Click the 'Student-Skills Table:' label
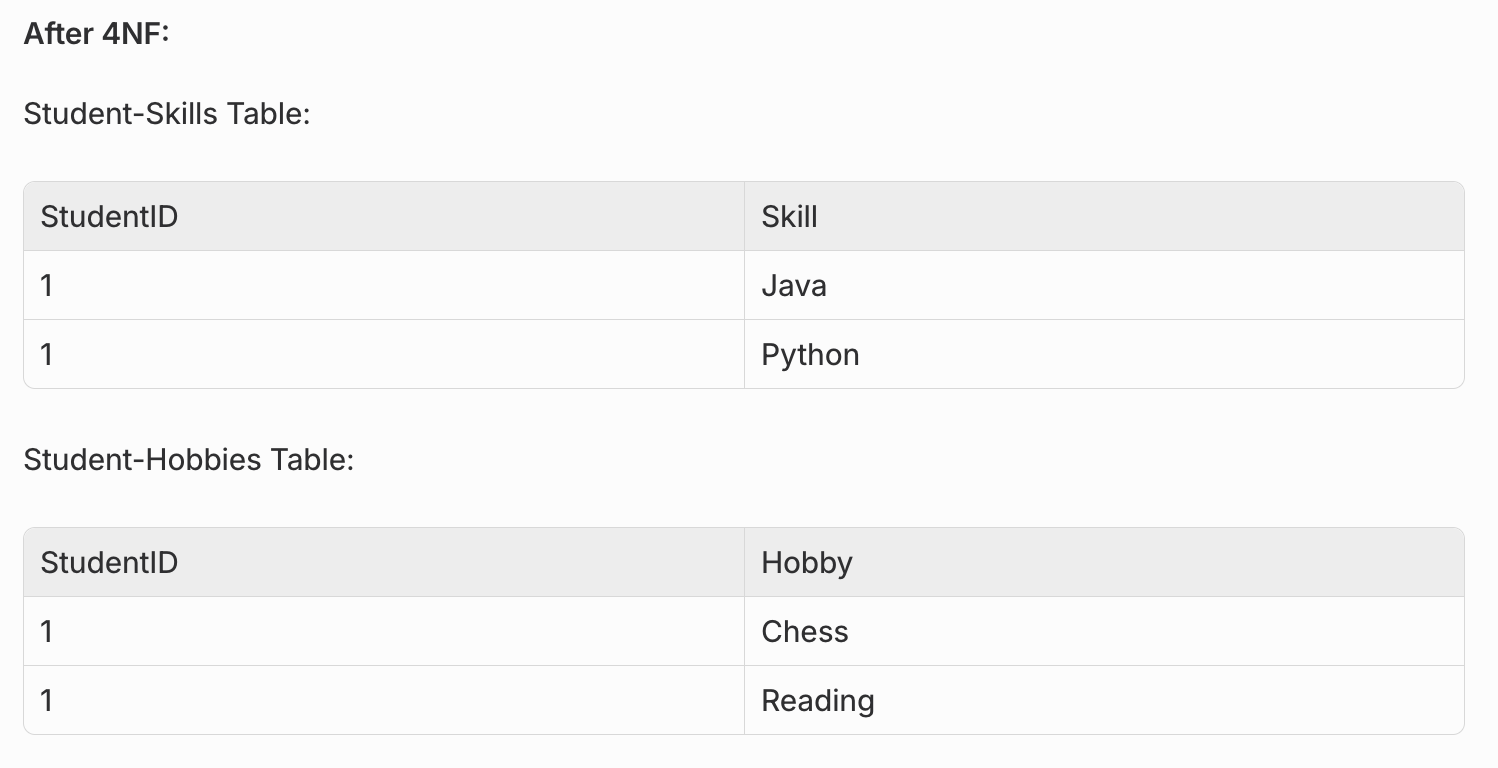 (167, 114)
